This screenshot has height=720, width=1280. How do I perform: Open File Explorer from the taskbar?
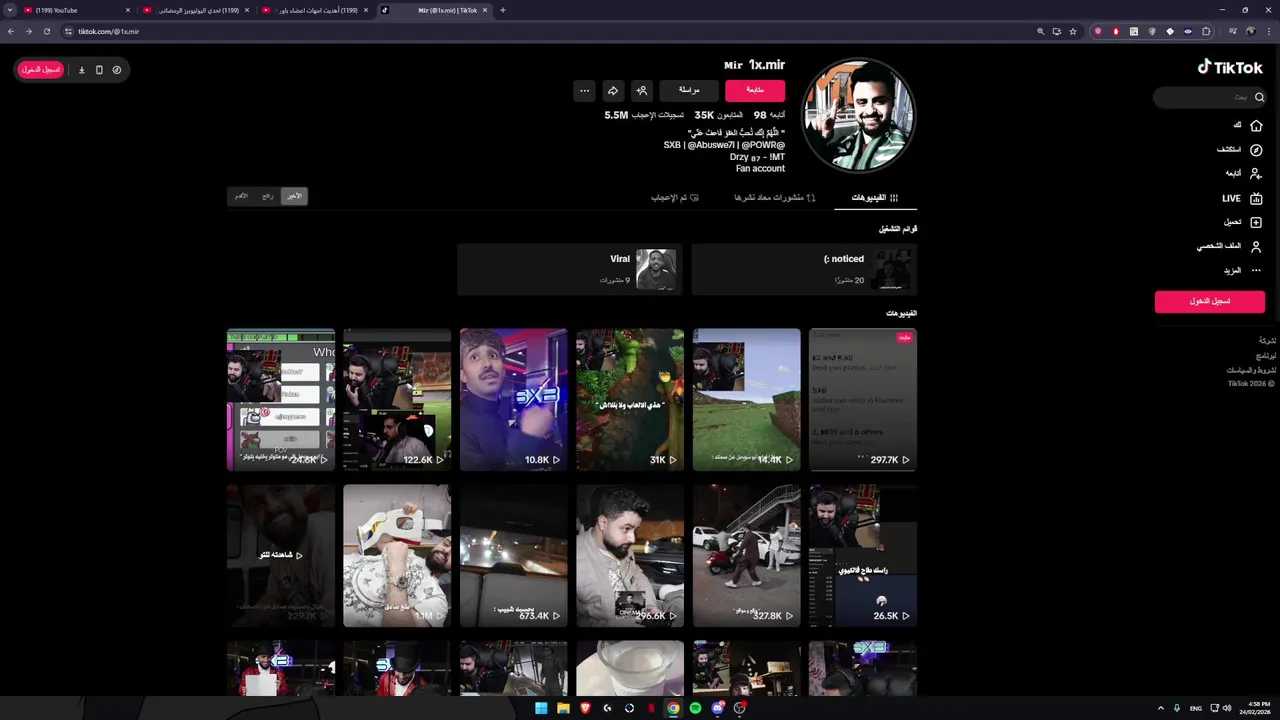coord(563,708)
